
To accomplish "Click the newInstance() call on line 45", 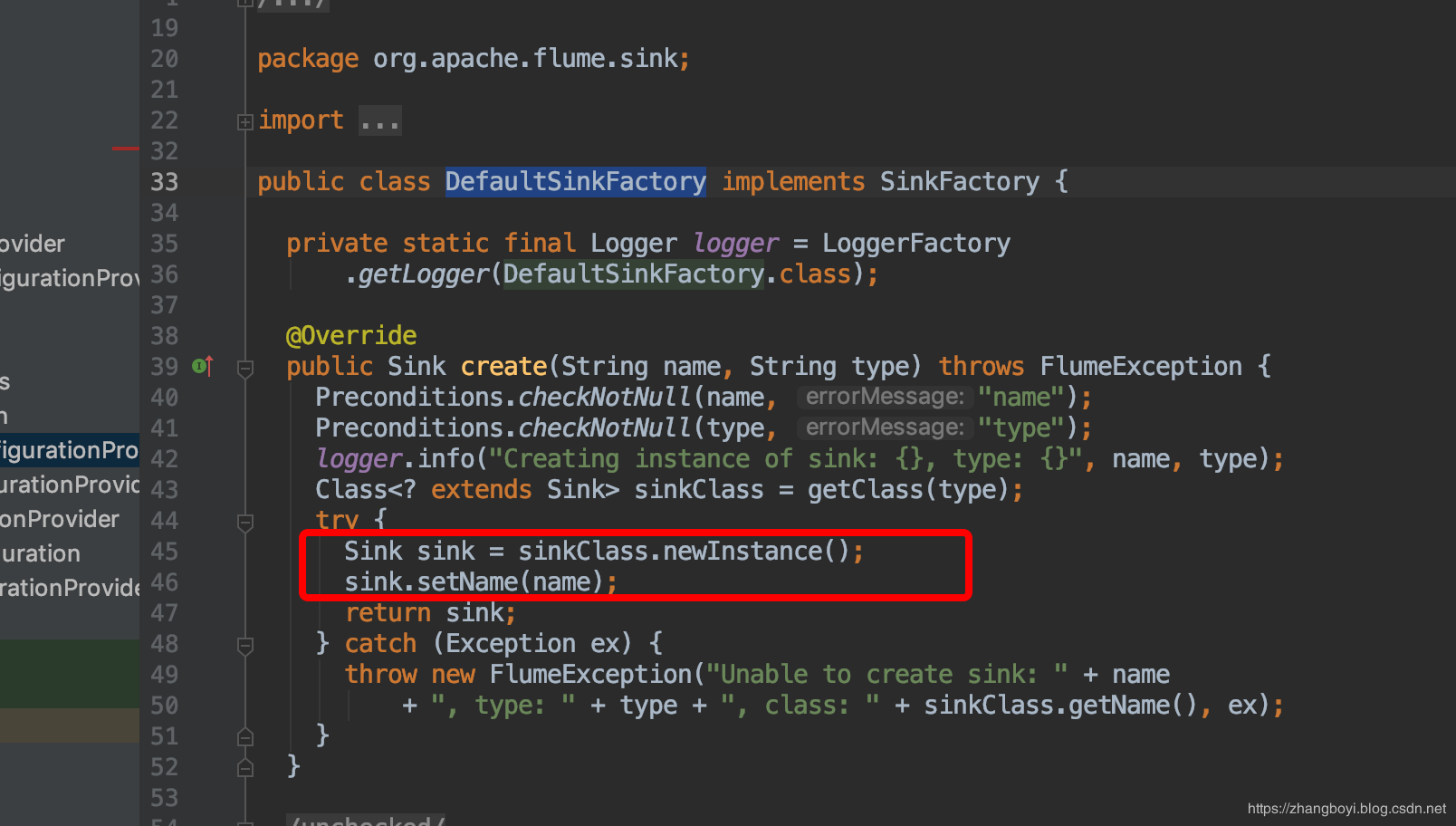I will coord(756,551).
